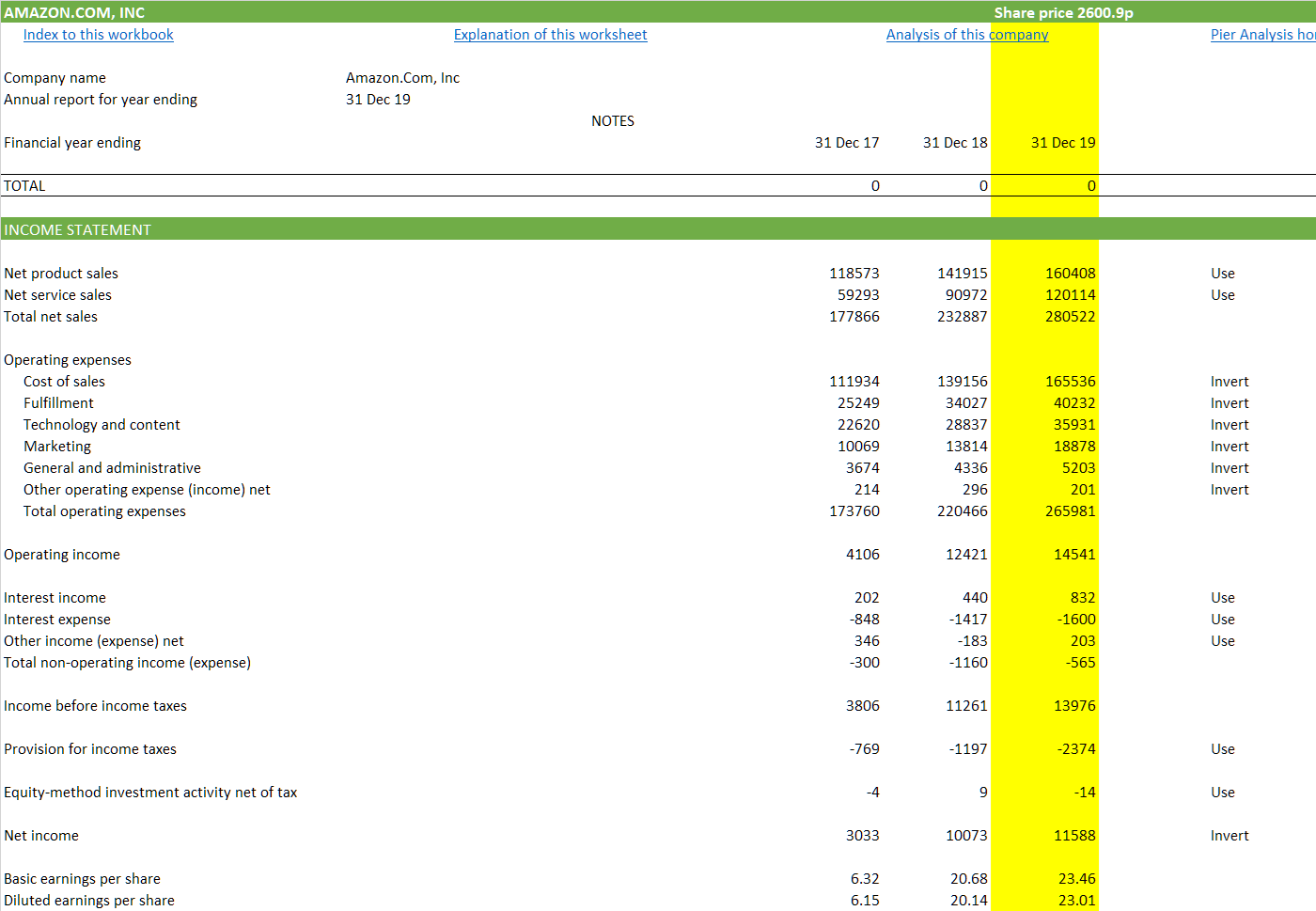
Task: Select the 'Company name' label cell
Action: [x=55, y=78]
